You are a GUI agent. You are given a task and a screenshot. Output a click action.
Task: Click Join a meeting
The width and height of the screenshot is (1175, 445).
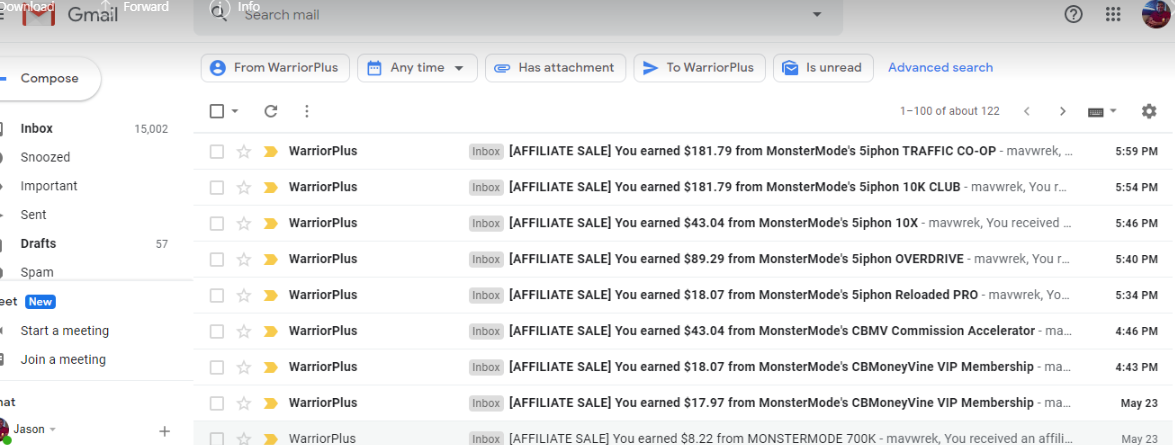tap(63, 360)
